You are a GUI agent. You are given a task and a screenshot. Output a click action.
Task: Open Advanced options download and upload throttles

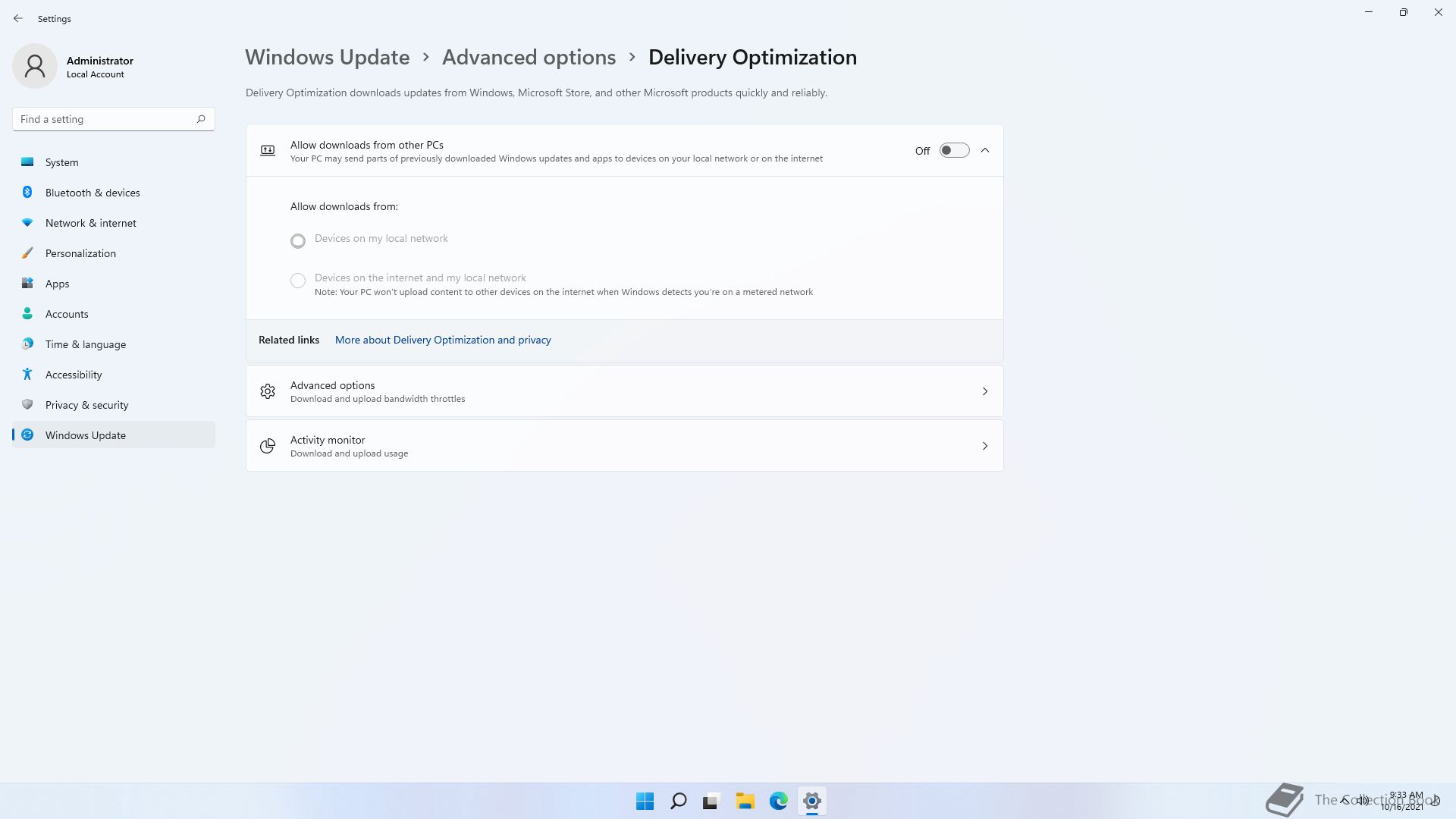pyautogui.click(x=624, y=391)
